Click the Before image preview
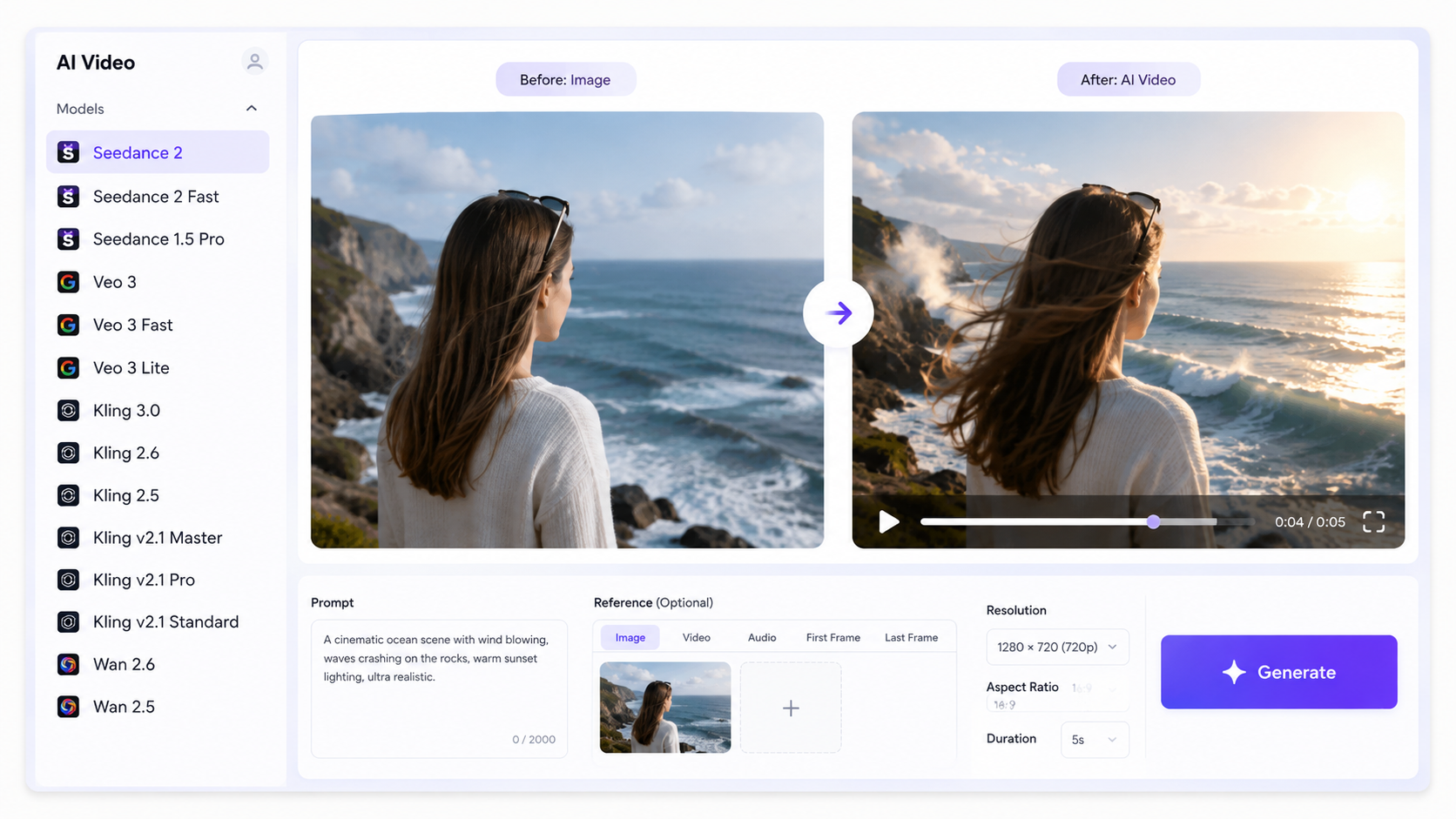This screenshot has height=819, width=1456. click(x=567, y=330)
